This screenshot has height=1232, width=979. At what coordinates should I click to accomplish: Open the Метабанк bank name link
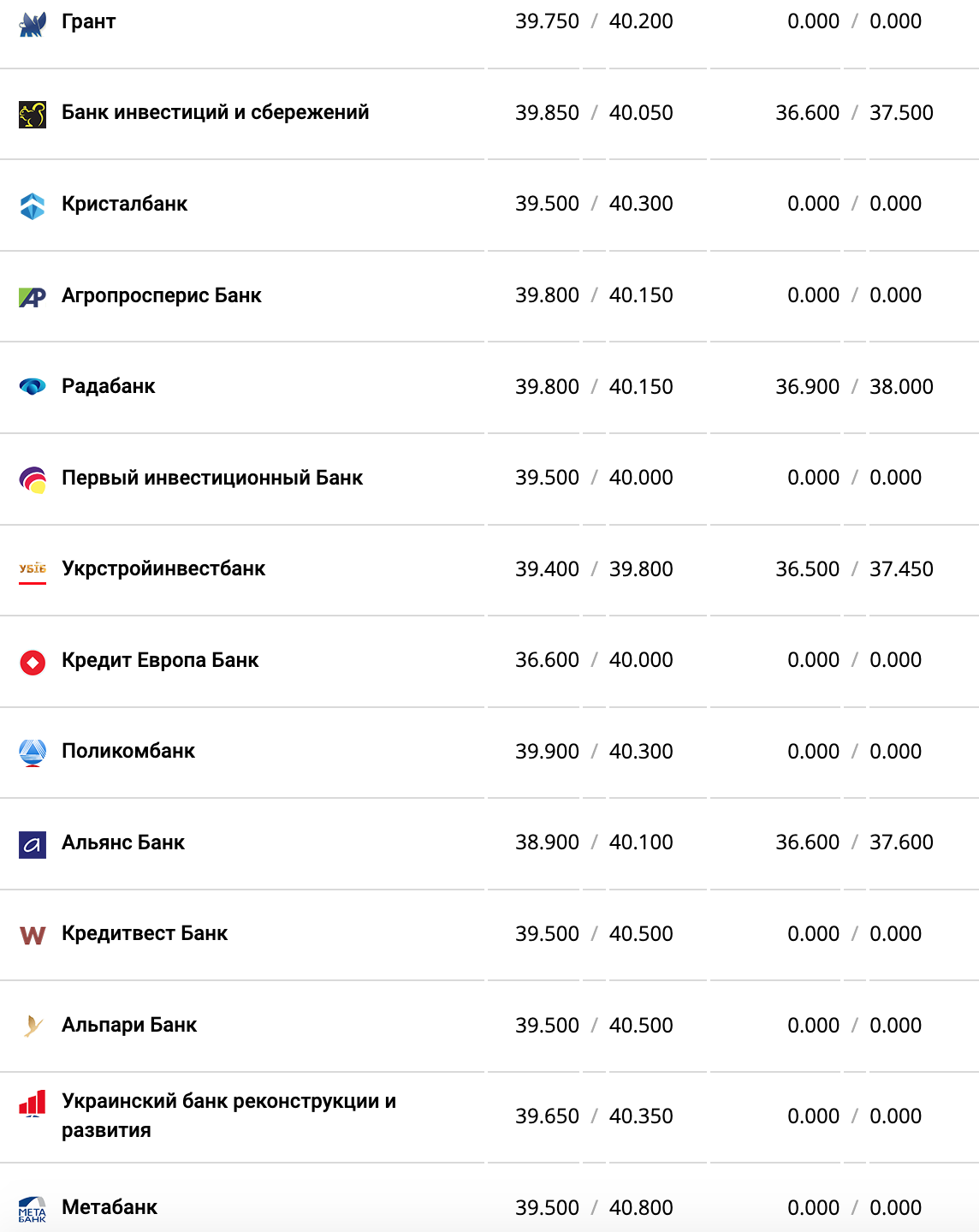click(110, 1207)
